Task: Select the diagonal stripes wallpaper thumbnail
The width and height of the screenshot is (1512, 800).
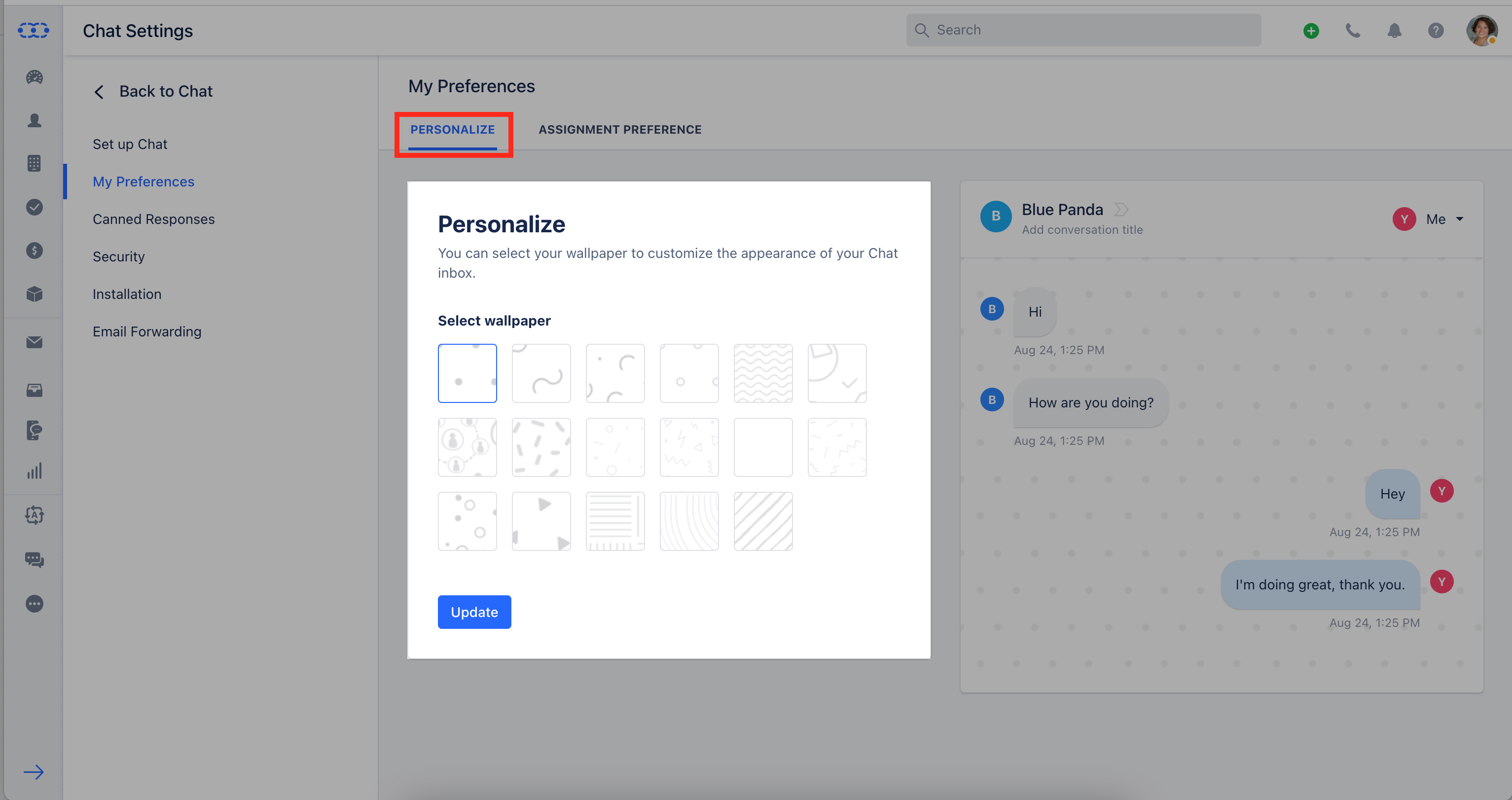Action: 763,521
